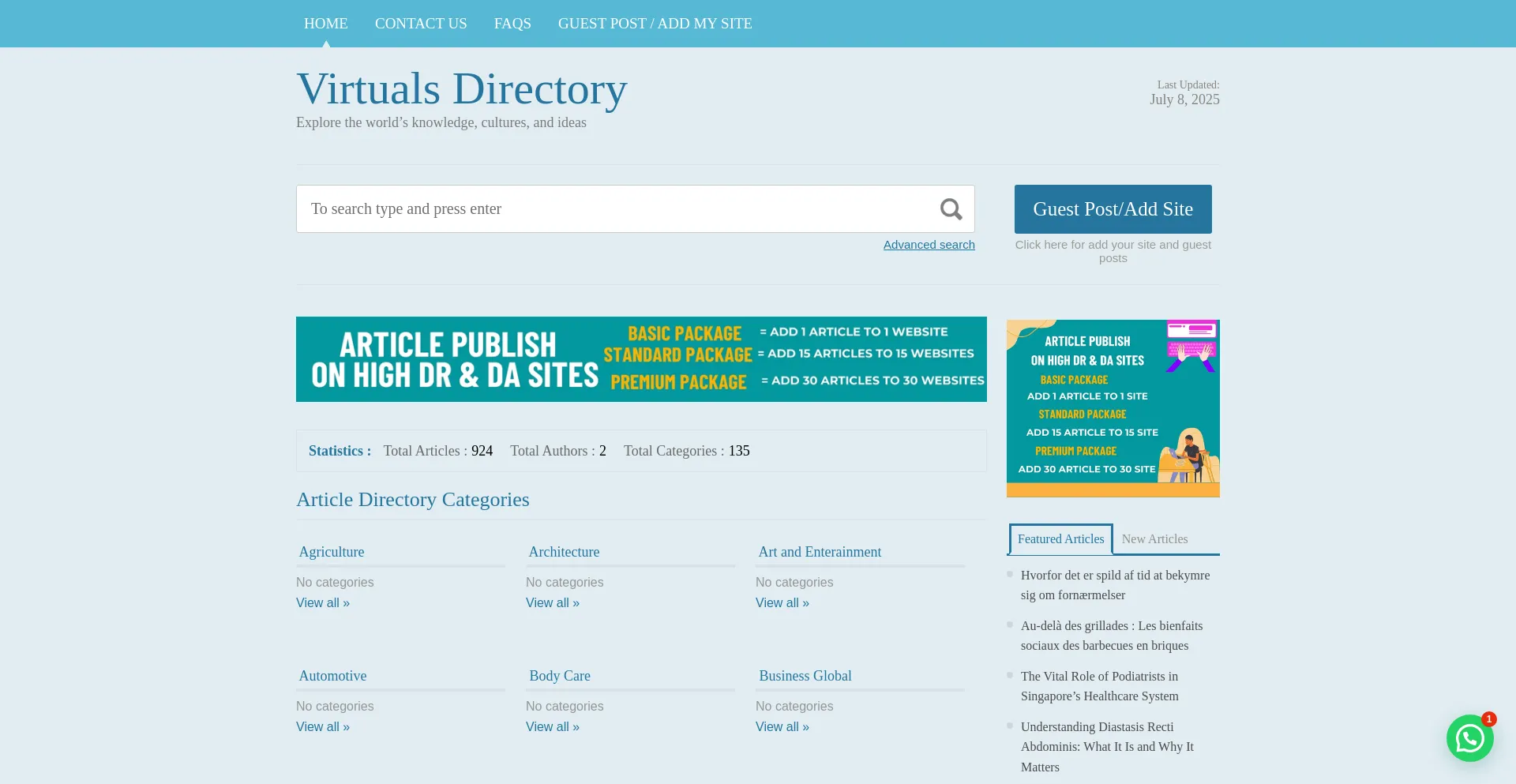Go to HOME in navigation bar
This screenshot has height=784, width=1516.
click(x=326, y=24)
